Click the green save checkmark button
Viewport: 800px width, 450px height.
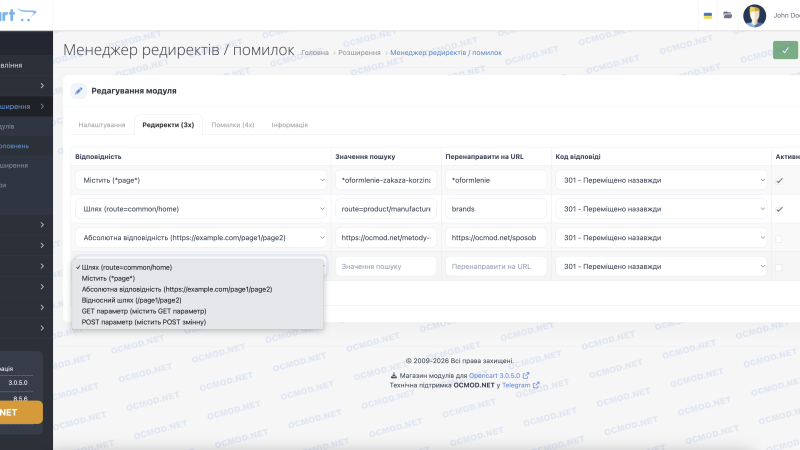pos(785,50)
